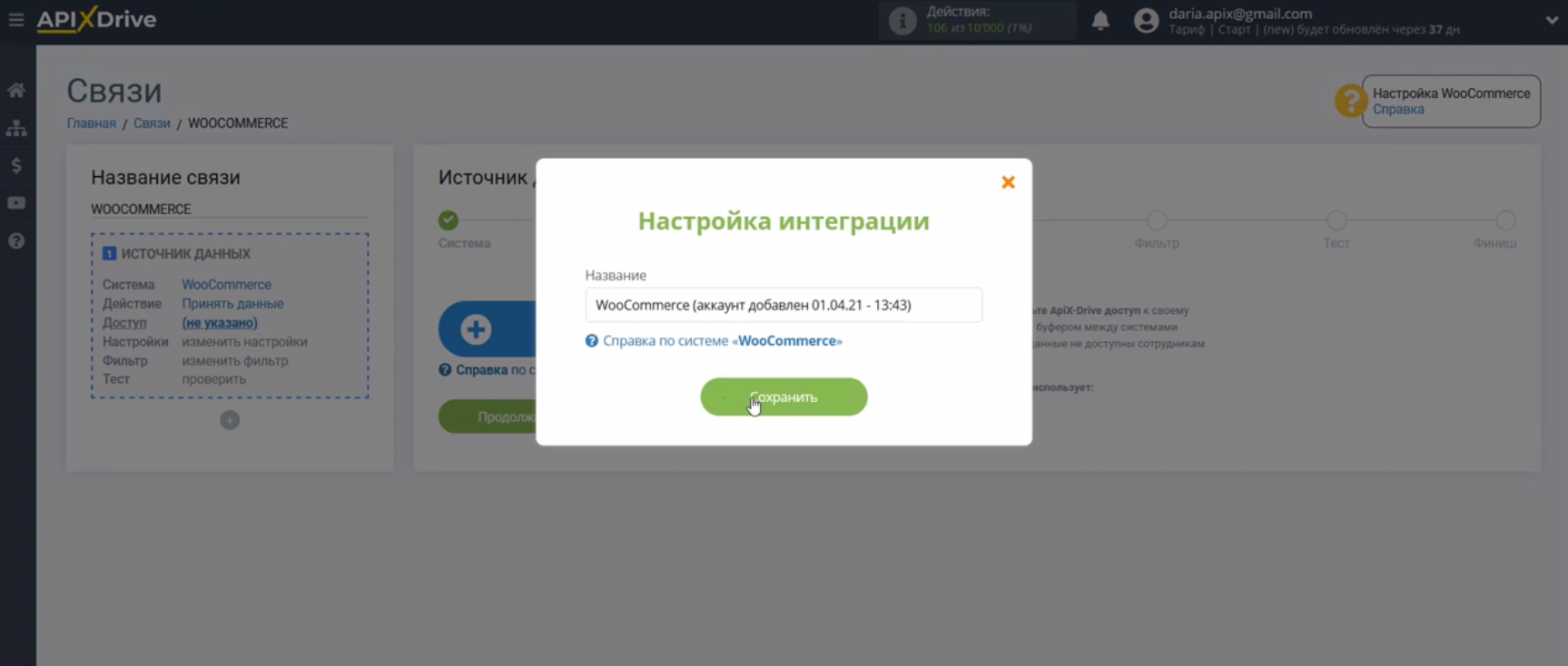Image resolution: width=1568 pixels, height=666 pixels.
Task: Open notifications bell icon
Action: point(1100,20)
